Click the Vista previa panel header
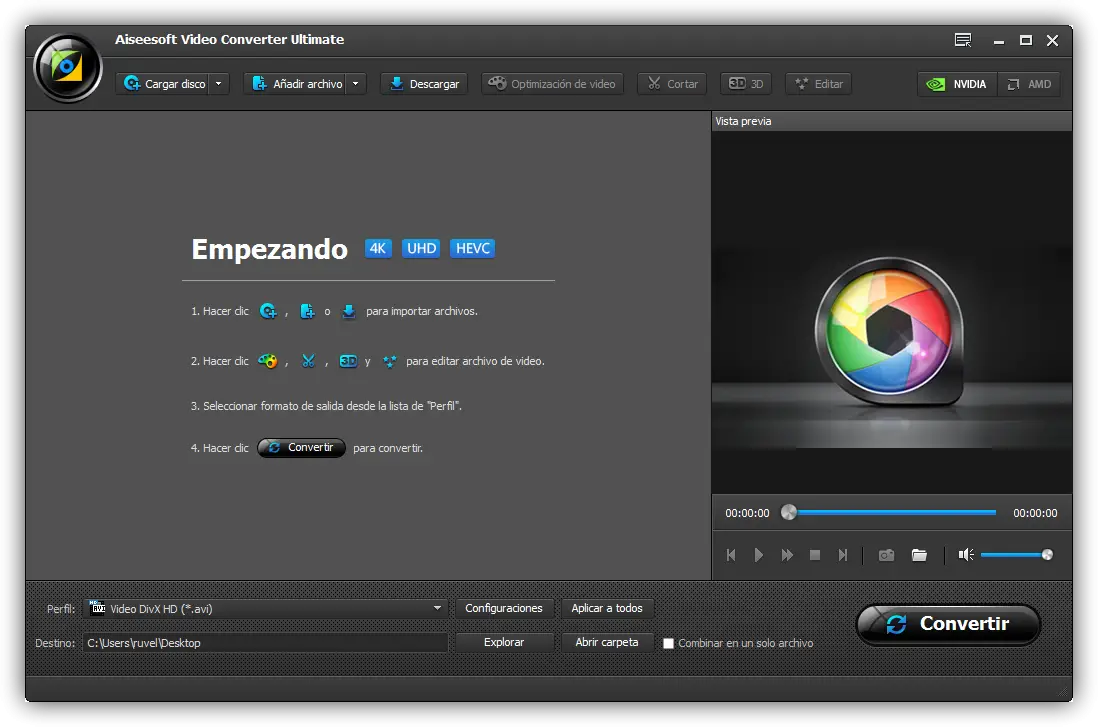1098x727 pixels. tap(891, 121)
